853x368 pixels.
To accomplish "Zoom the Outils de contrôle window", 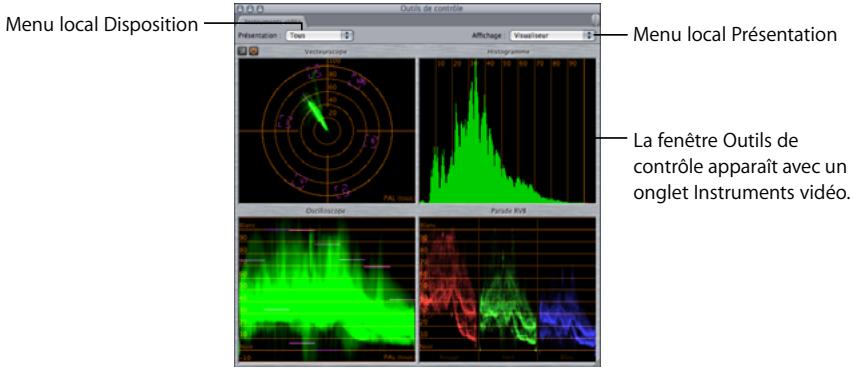I will coord(261,9).
